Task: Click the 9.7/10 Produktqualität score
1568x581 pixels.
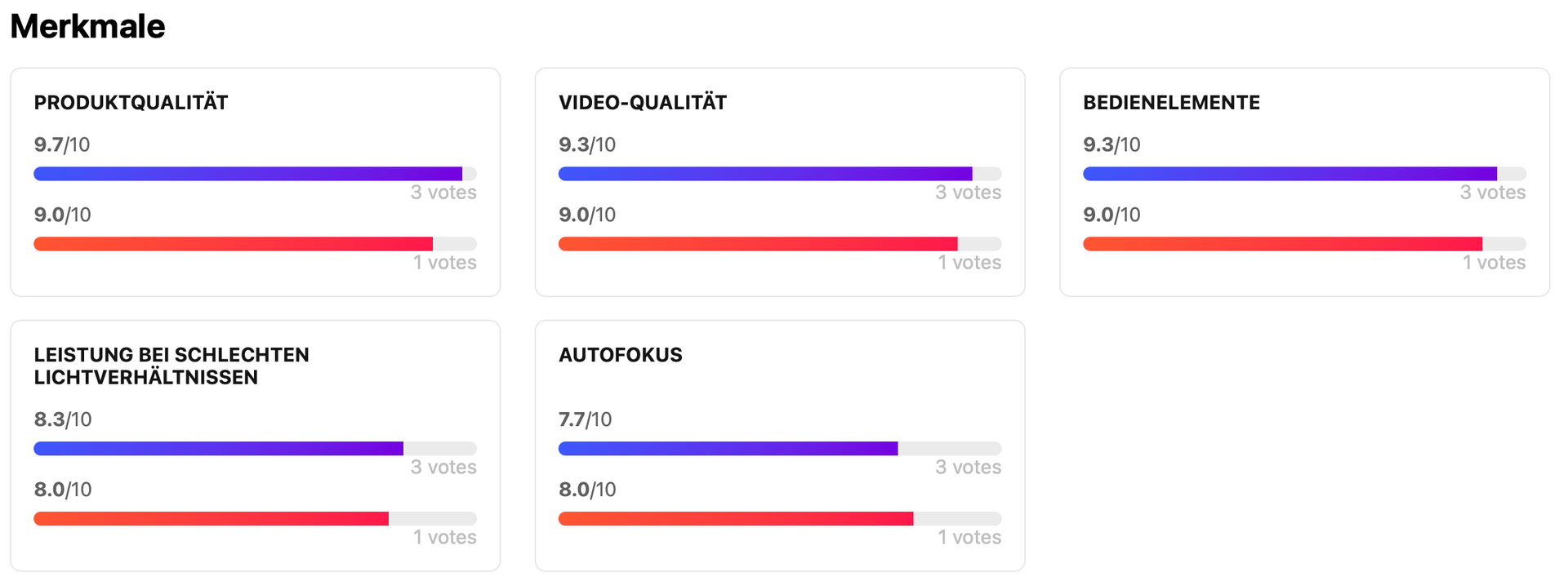Action: (62, 145)
